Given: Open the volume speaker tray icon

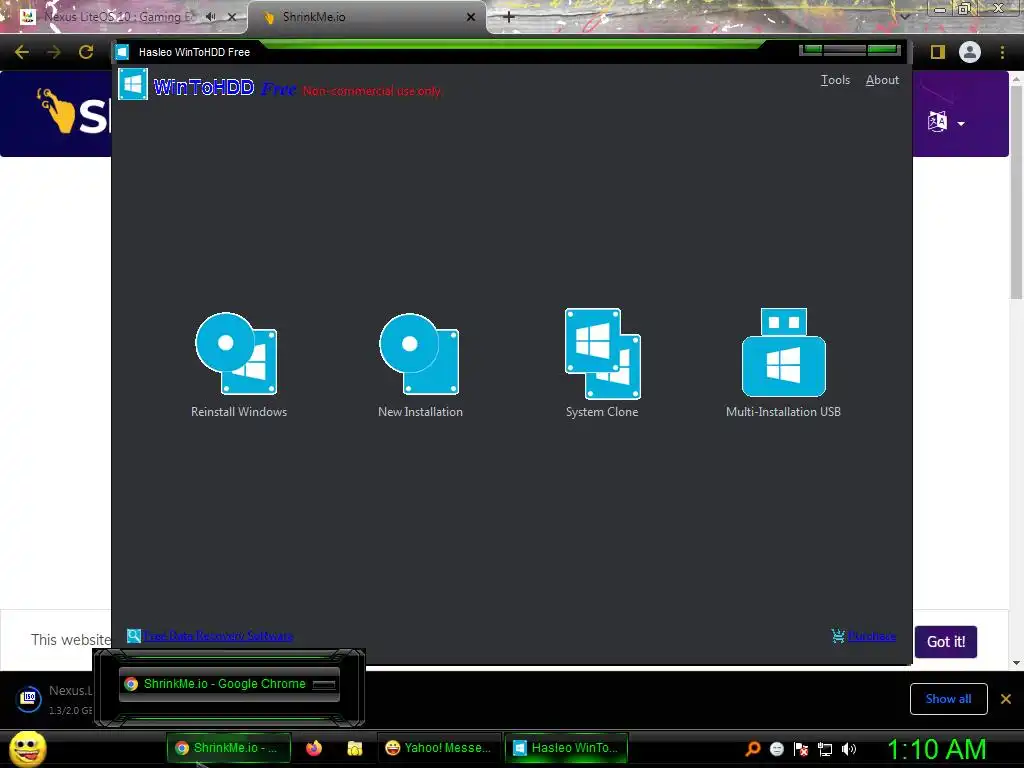Looking at the screenshot, I should pos(849,749).
